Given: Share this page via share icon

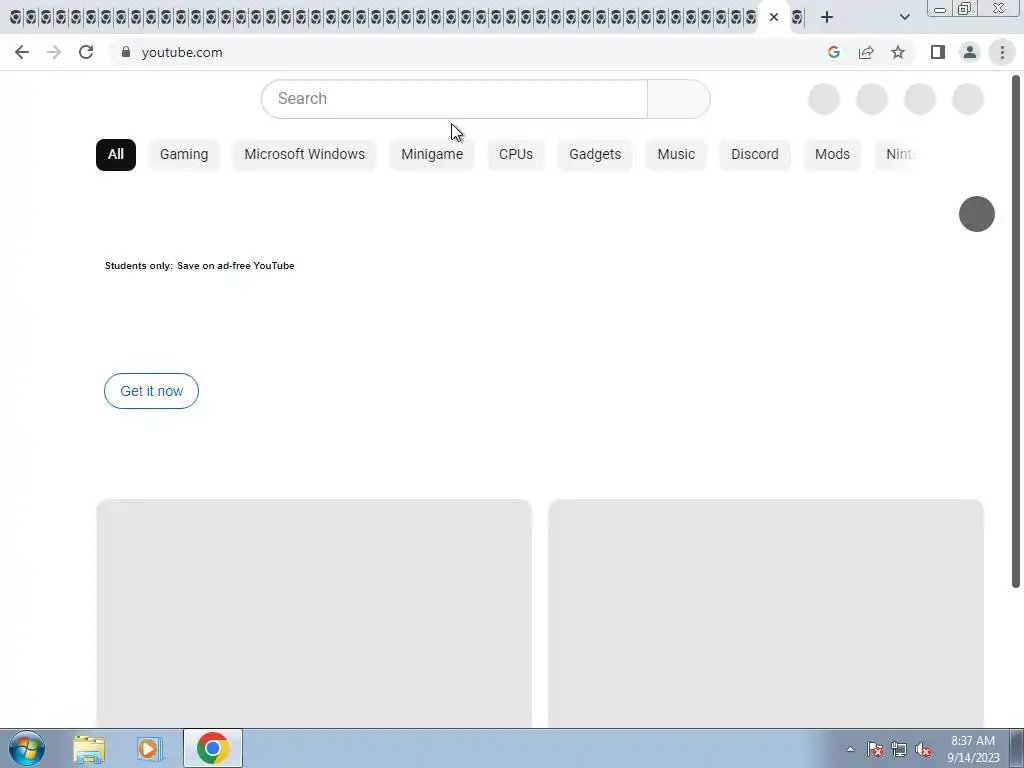Looking at the screenshot, I should tap(866, 52).
